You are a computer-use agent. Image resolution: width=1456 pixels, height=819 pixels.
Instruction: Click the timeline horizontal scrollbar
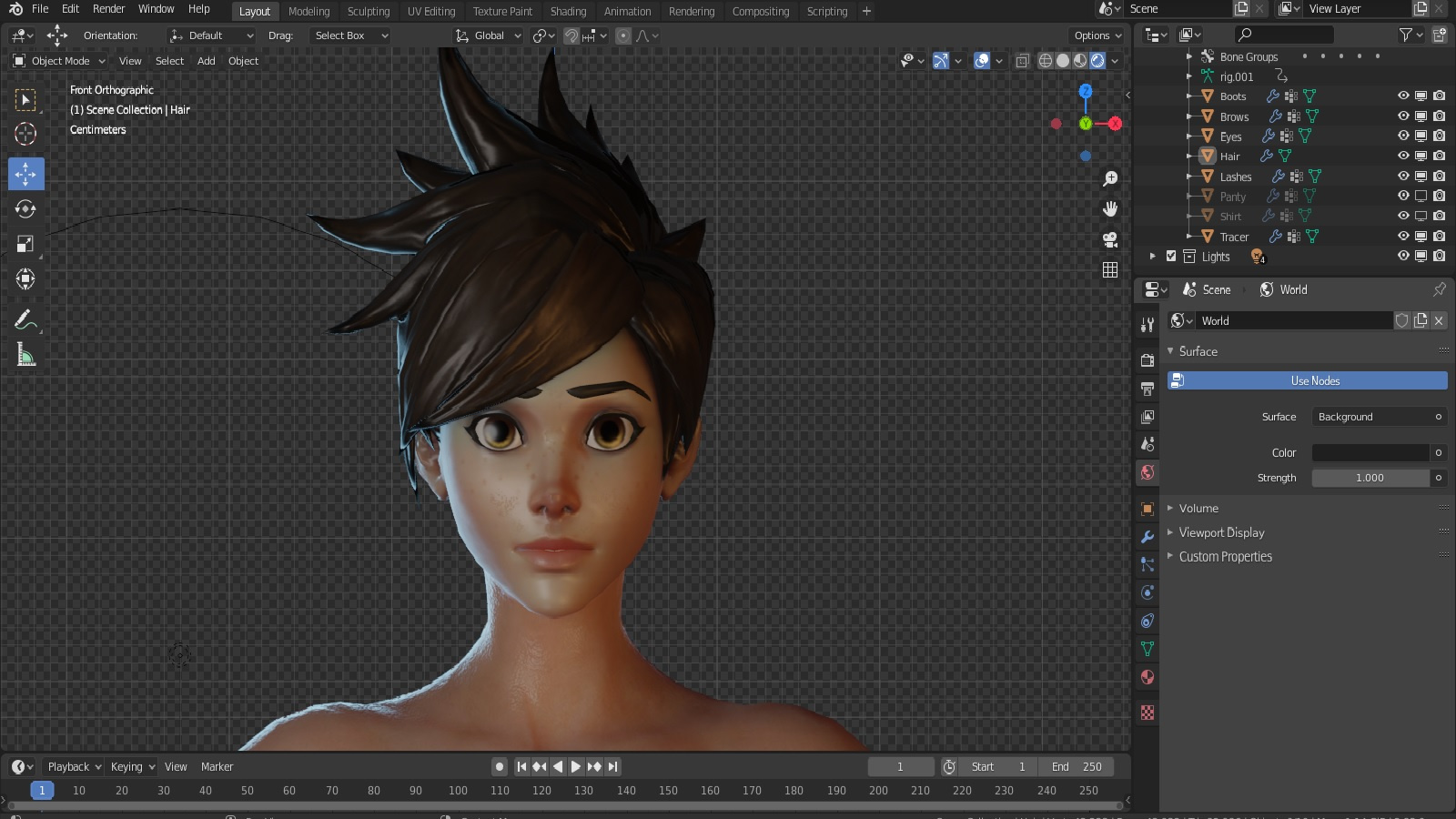click(565, 805)
